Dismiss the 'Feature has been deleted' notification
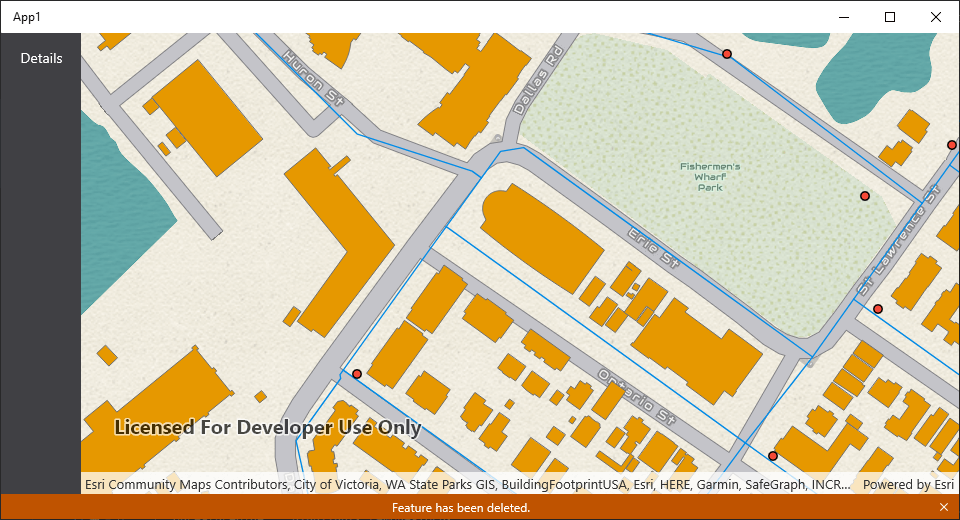 (943, 508)
